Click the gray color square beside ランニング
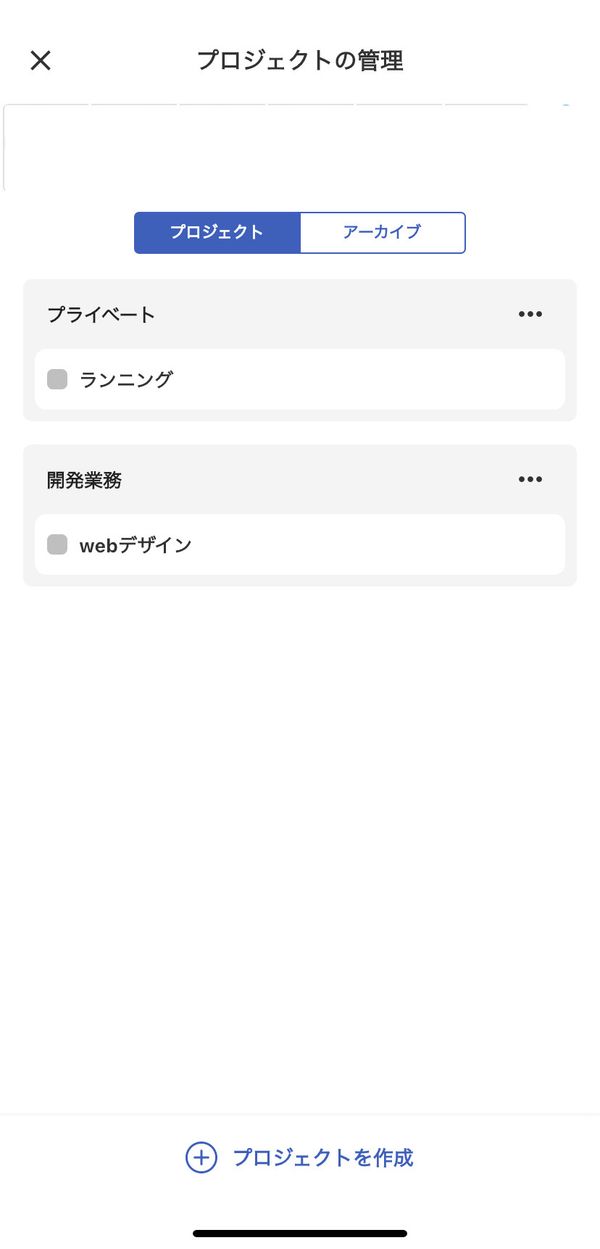The width and height of the screenshot is (600, 1249). tap(57, 379)
